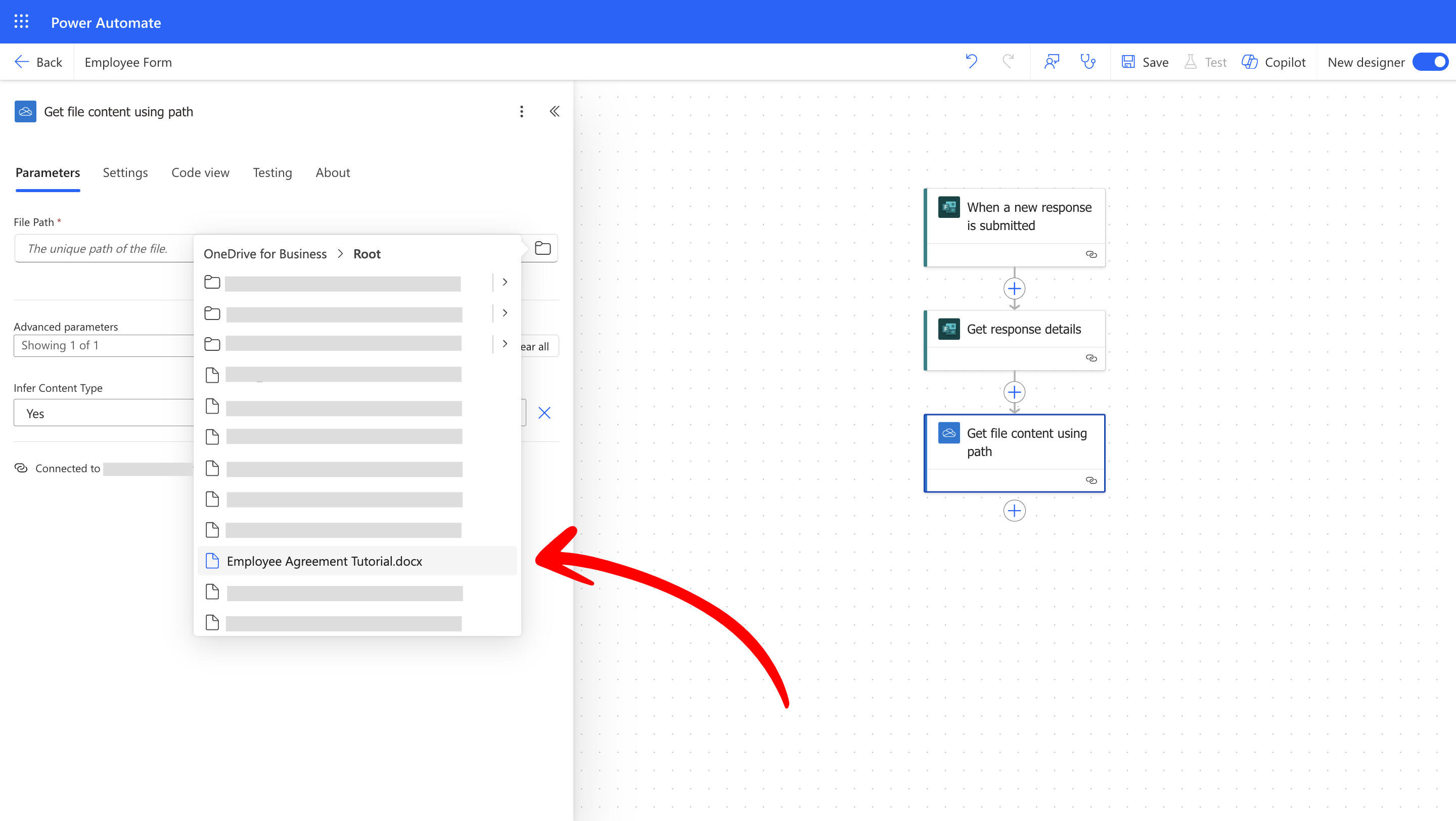Screen dimensions: 1456x821
Task: Select Employee Agreement Tutorial.docx file
Action: 324,561
